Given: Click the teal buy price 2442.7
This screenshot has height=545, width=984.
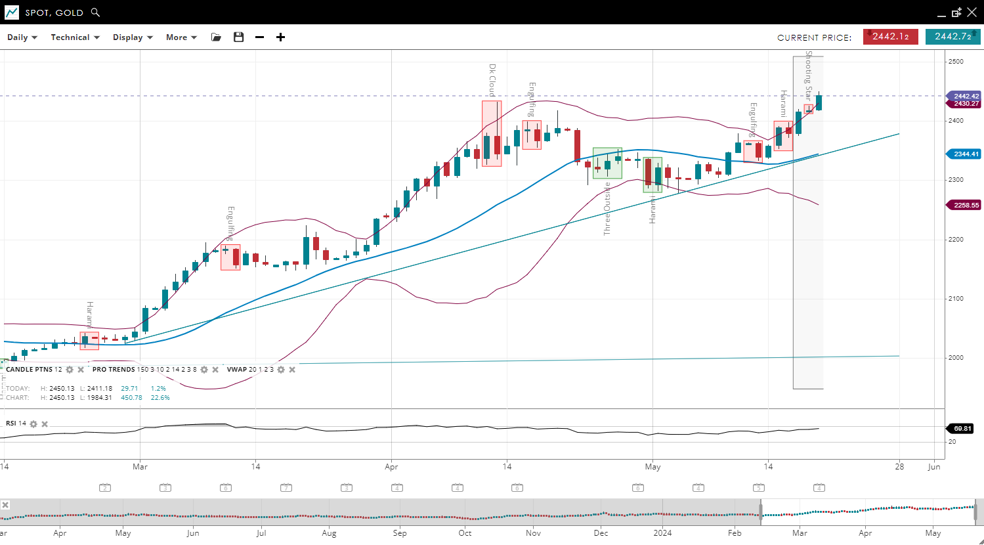Looking at the screenshot, I should 952,37.
